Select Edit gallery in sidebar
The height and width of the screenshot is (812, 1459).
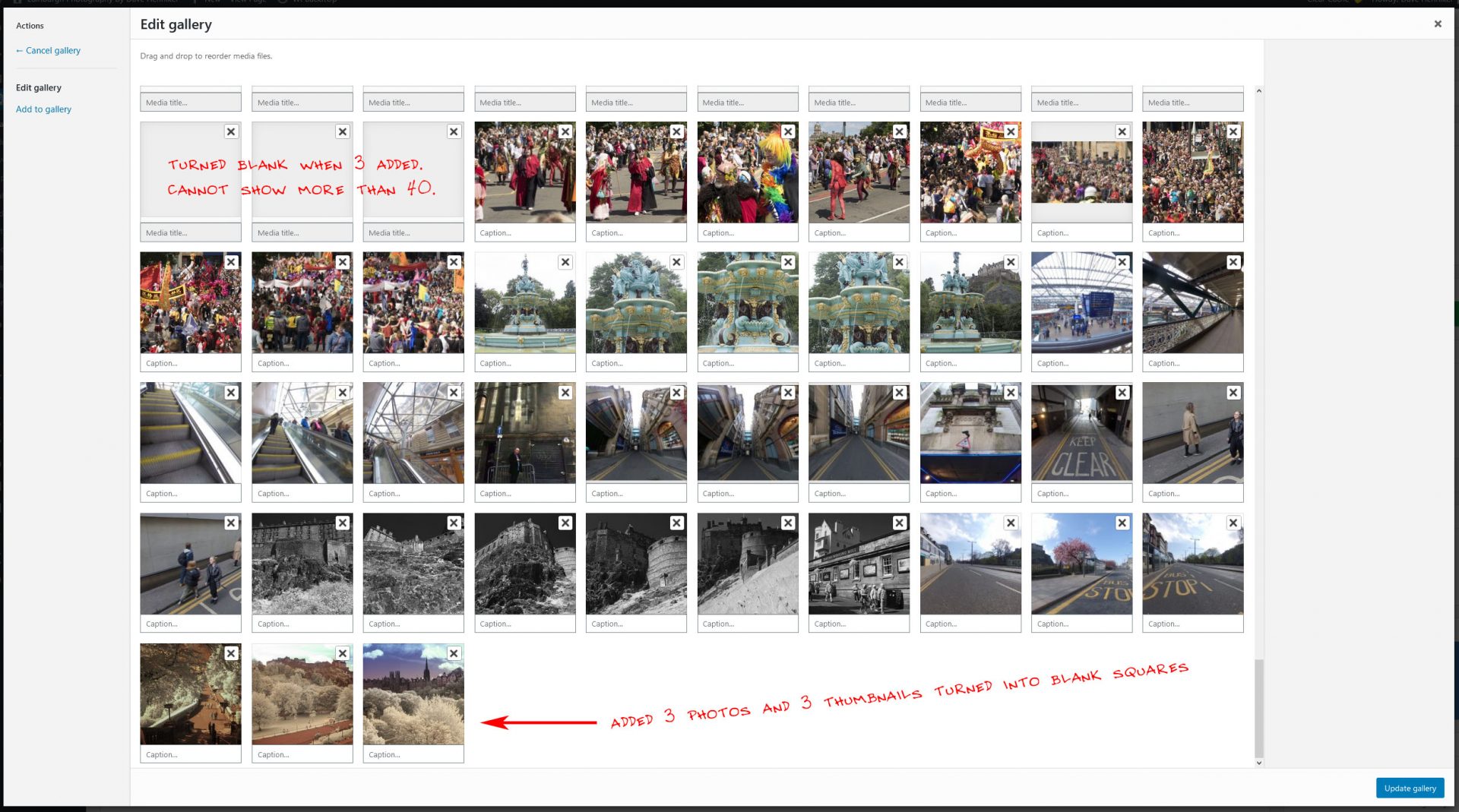39,87
